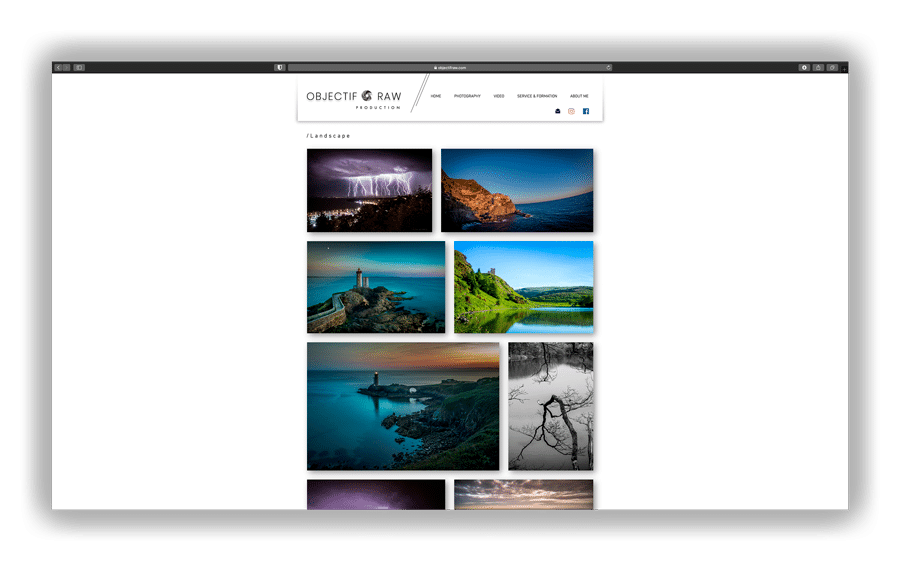
Task: Open the lighthouse with stone walkway photo
Action: [376, 287]
